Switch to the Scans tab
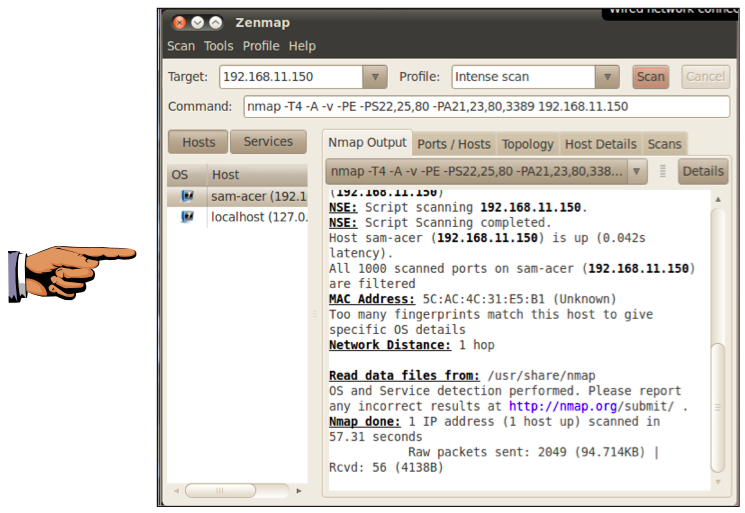Viewport: 745px width, 513px height. coord(664,144)
